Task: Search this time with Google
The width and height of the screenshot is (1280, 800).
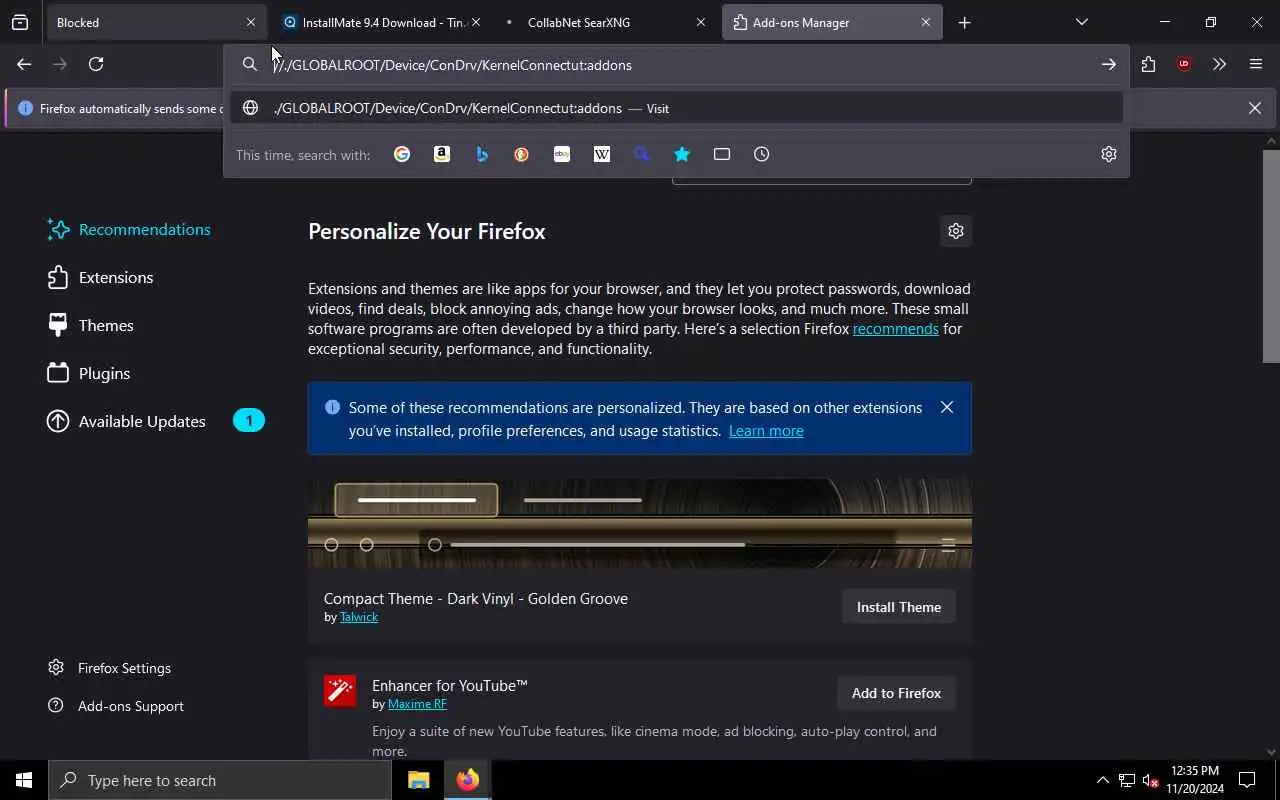Action: click(x=402, y=154)
